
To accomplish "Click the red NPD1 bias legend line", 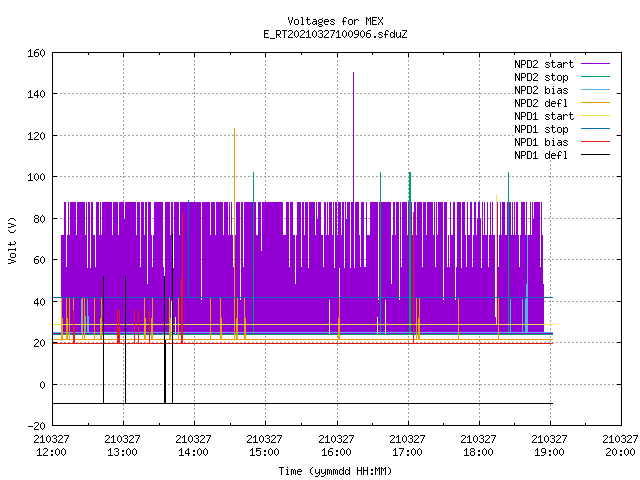I will click(596, 142).
